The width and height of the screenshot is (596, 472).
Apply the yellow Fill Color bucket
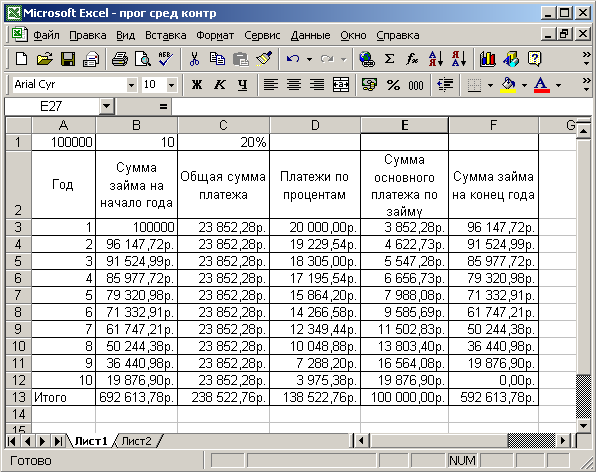click(x=509, y=84)
